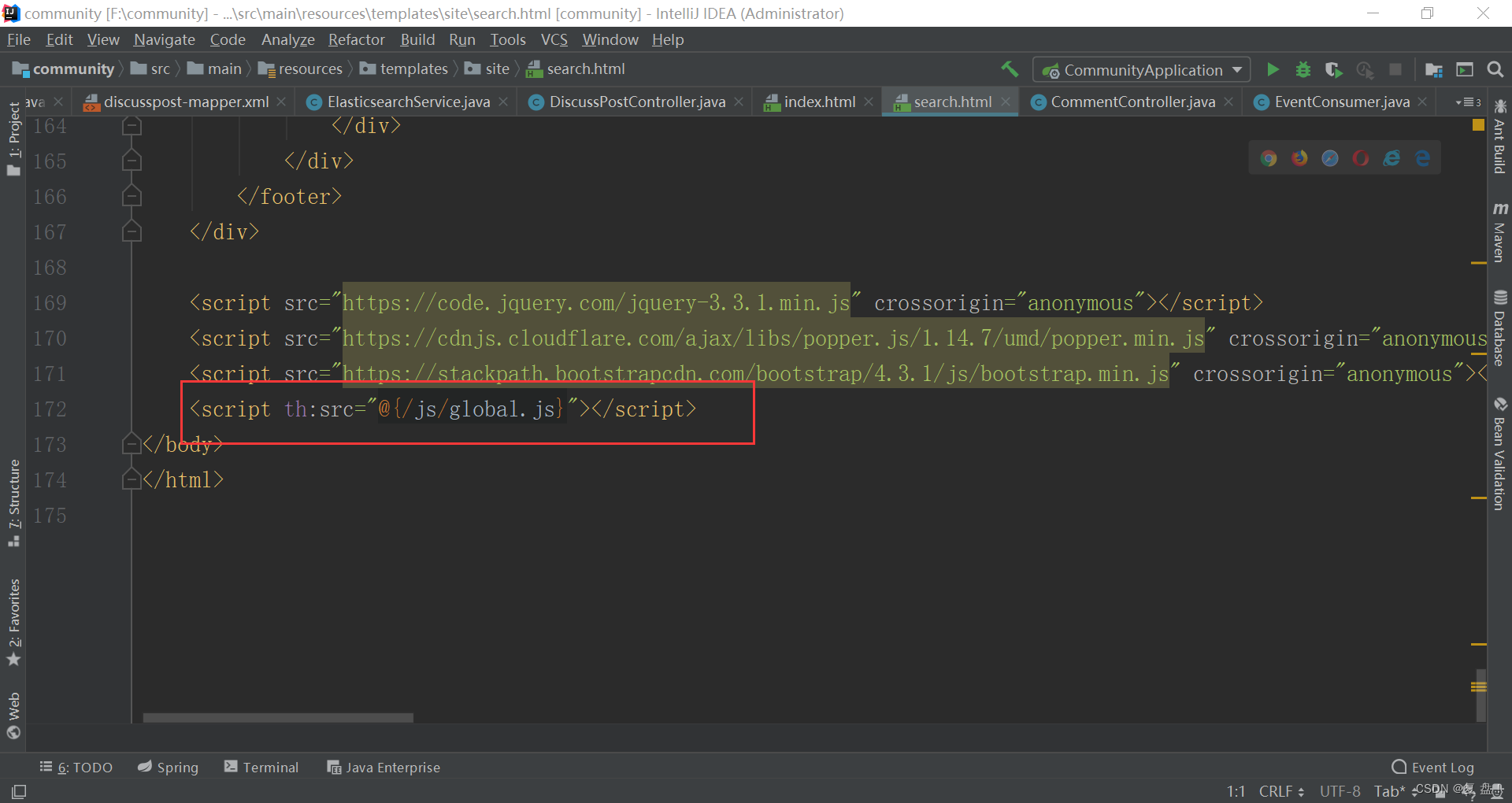This screenshot has width=1512, height=803.
Task: Open the Web tool window
Action: tap(13, 715)
